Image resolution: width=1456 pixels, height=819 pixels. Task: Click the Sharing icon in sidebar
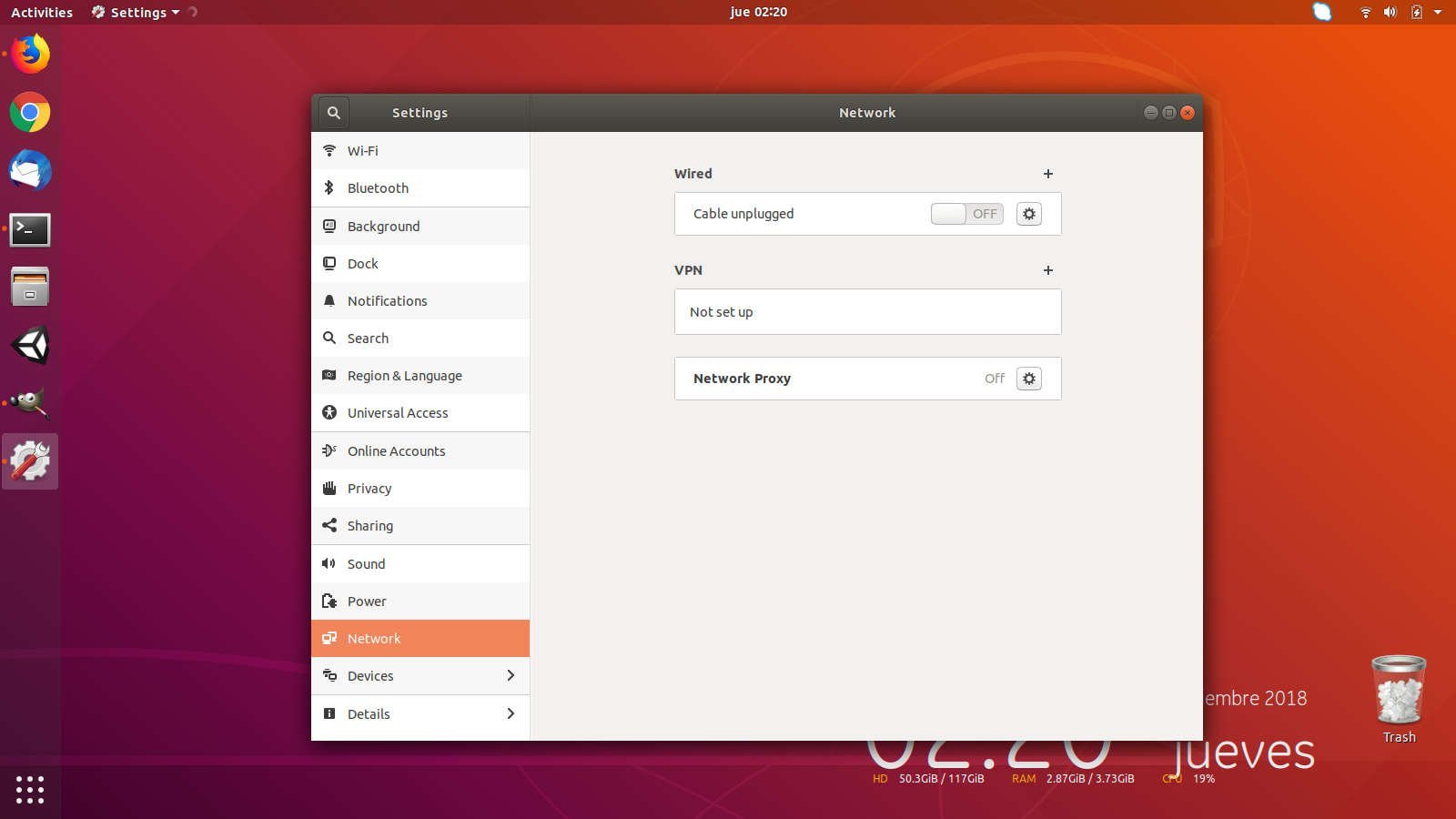coord(329,525)
